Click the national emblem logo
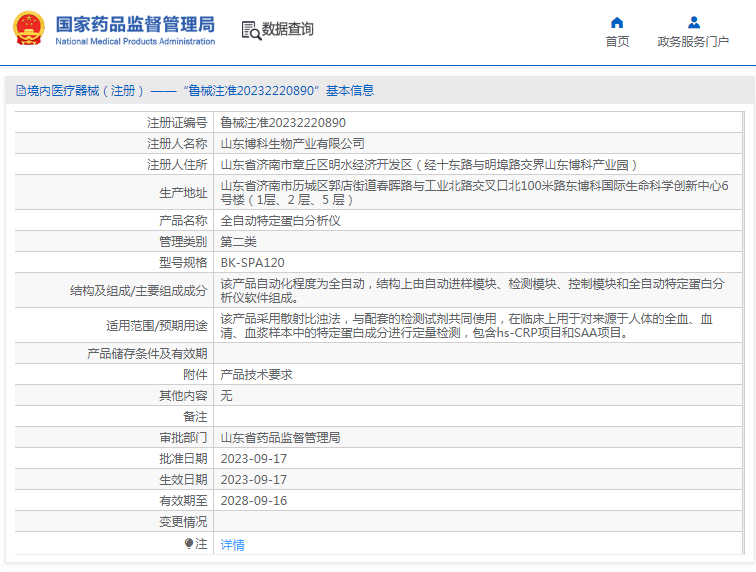The image size is (756, 572). [x=29, y=28]
